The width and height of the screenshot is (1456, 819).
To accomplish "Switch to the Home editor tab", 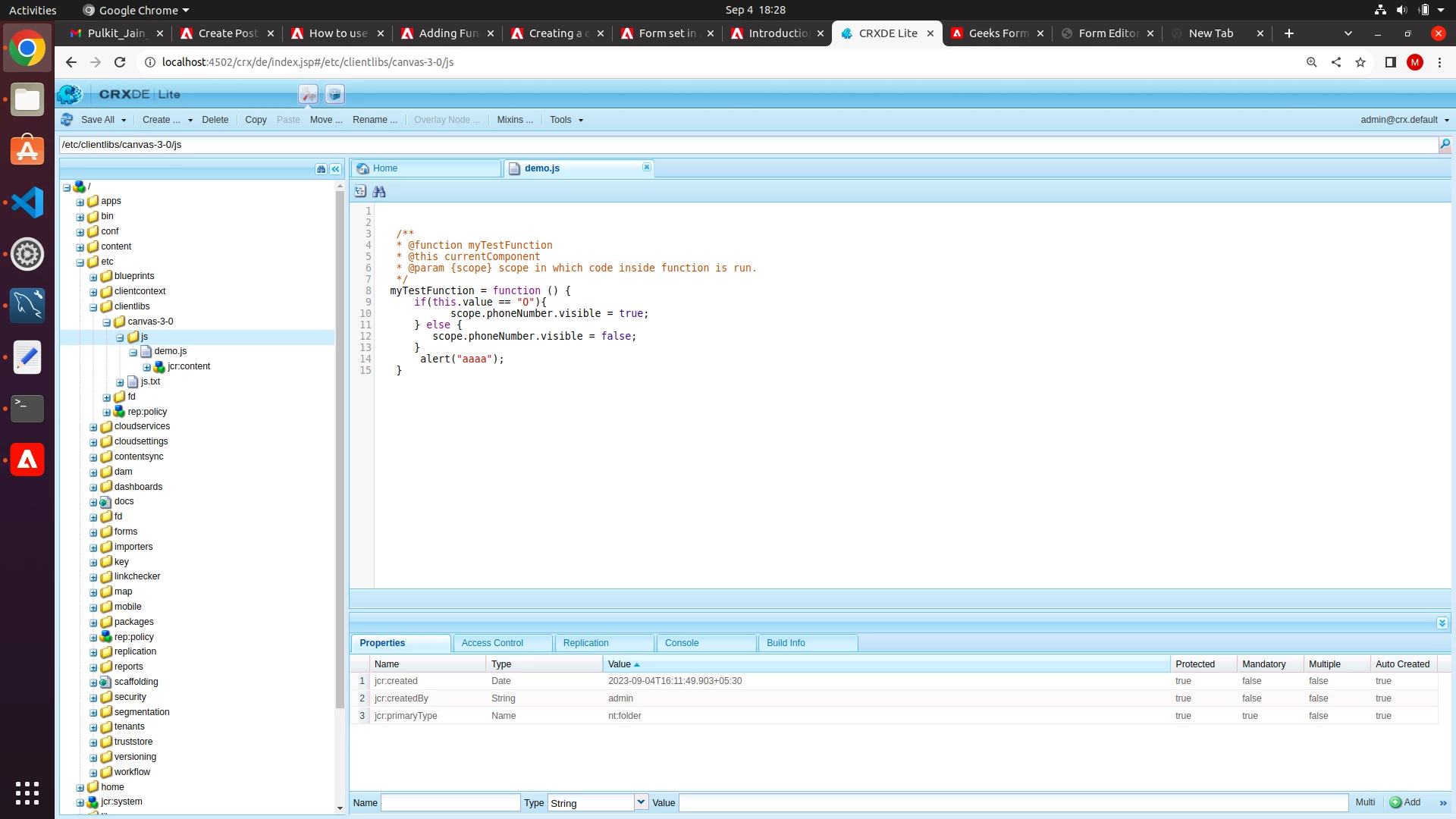I will coord(385,168).
